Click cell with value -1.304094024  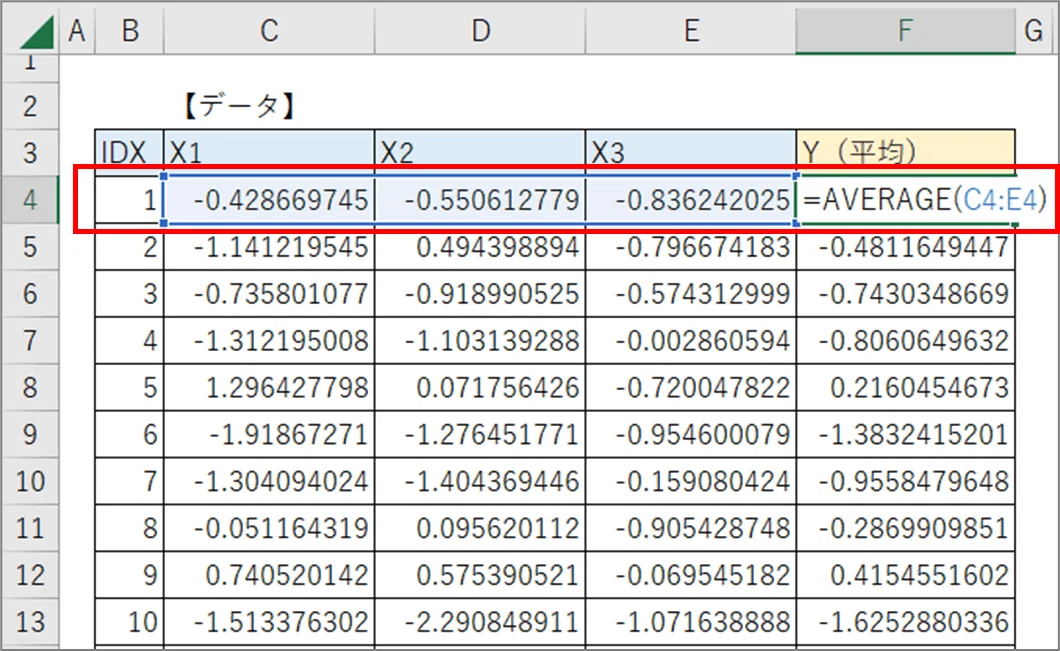coord(268,481)
